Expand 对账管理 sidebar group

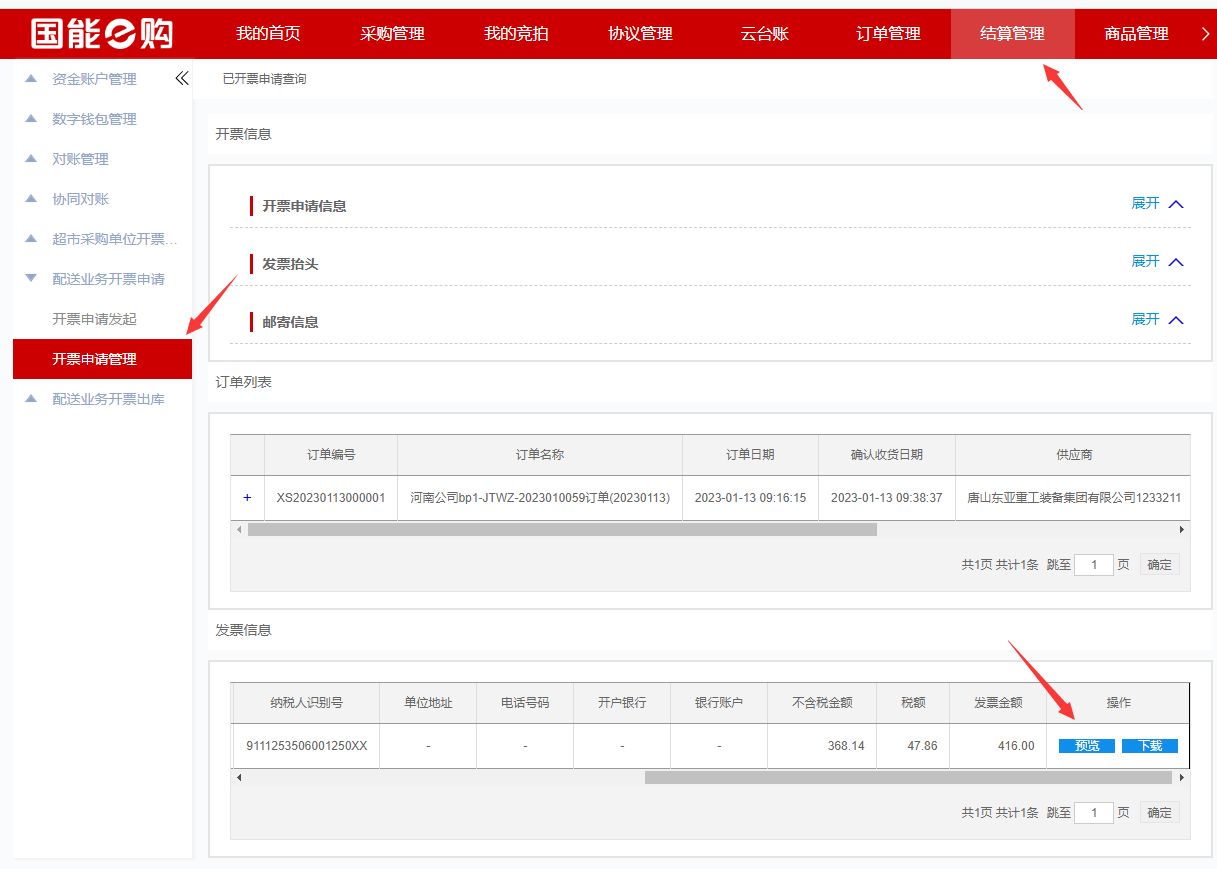tap(80, 159)
